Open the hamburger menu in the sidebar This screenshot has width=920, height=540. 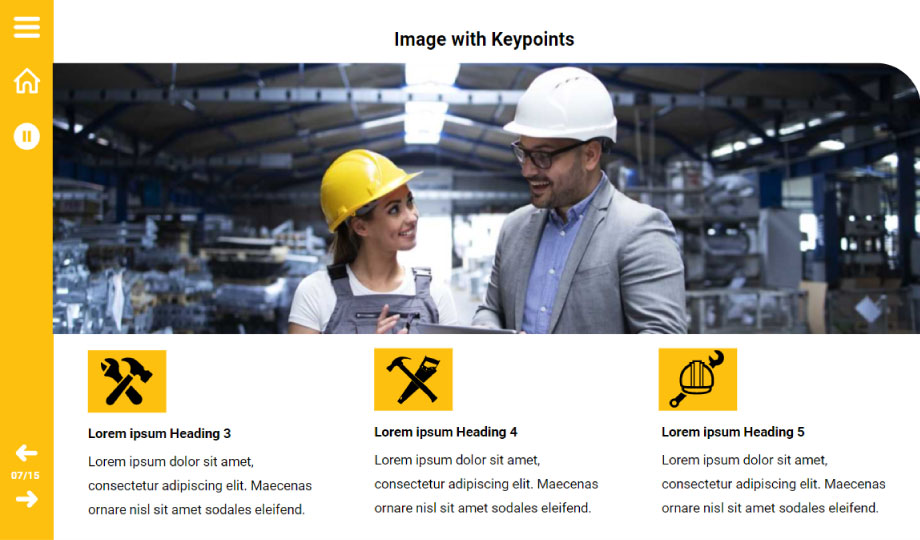click(x=27, y=27)
